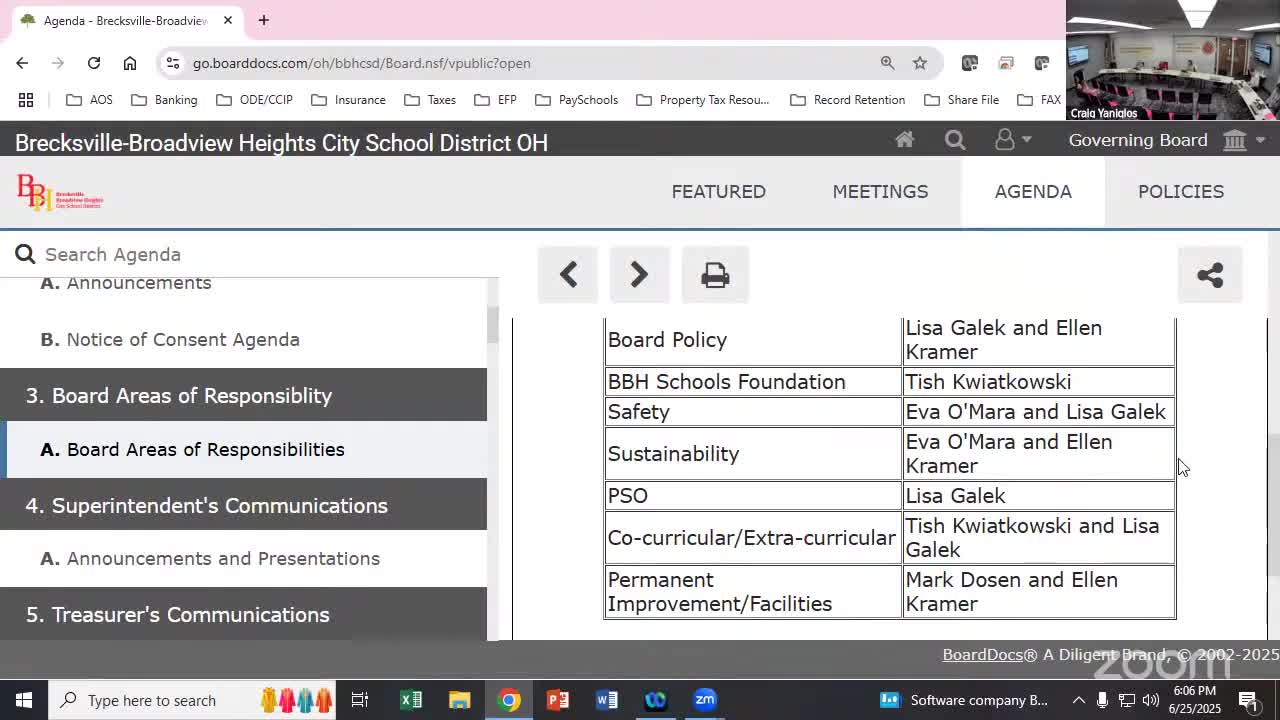Screen dimensions: 1280x720
Task: Show hidden icons via taskbar chevron
Action: coord(1079,700)
